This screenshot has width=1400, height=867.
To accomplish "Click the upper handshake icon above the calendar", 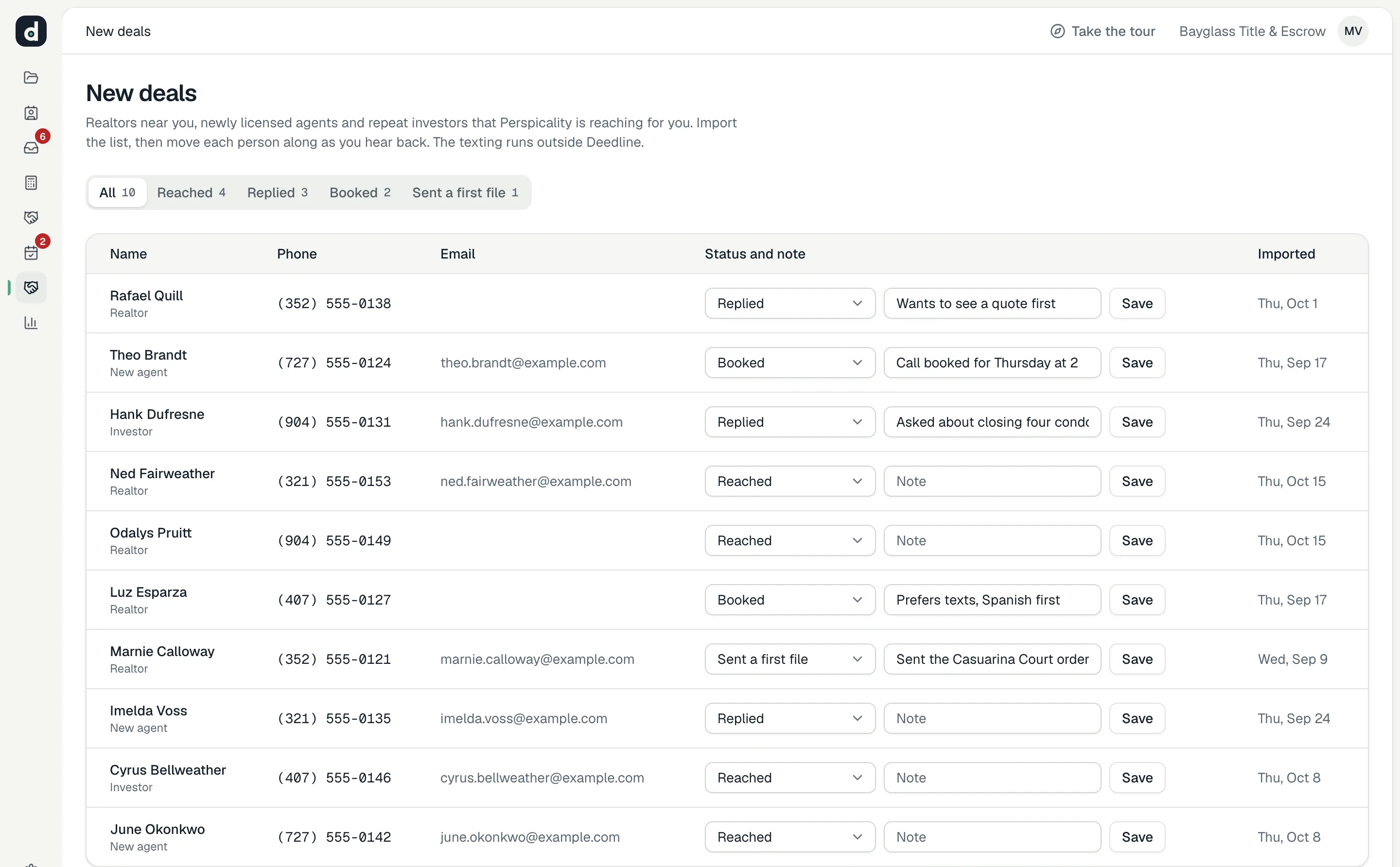I will [x=31, y=217].
